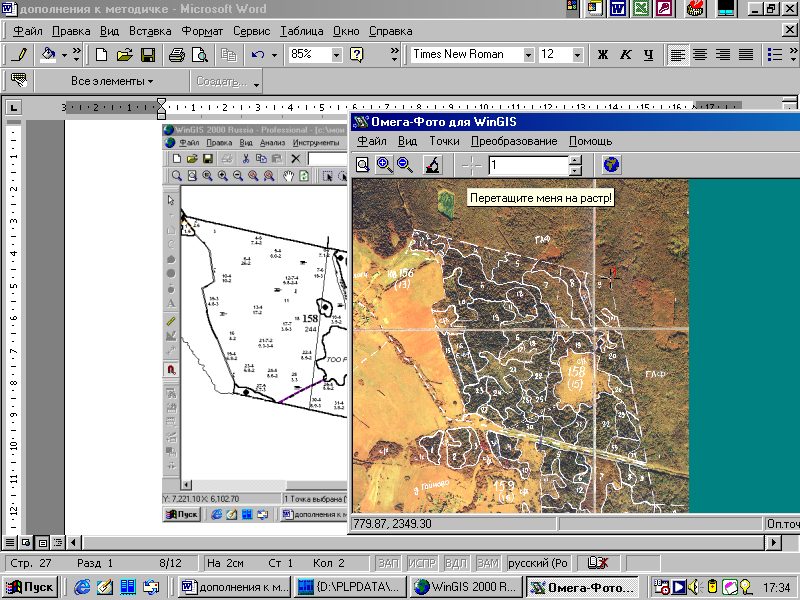Toggle ИСПР track changes indicator
The width and height of the screenshot is (800, 600).
421,563
